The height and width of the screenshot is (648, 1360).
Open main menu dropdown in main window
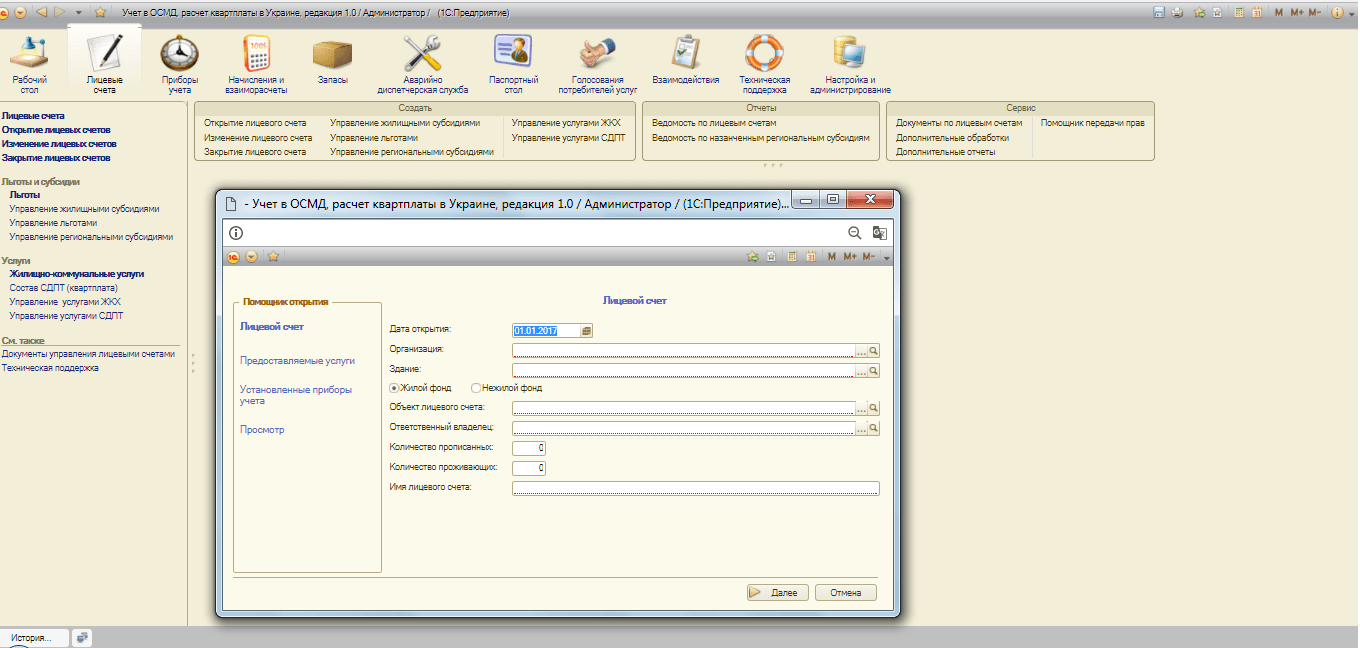click(20, 12)
